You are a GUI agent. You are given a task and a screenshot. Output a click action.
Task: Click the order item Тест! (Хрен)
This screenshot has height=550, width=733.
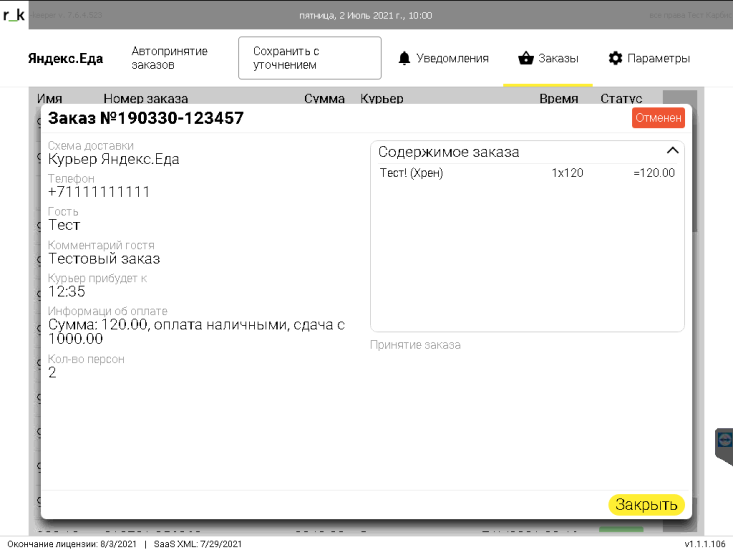411,173
